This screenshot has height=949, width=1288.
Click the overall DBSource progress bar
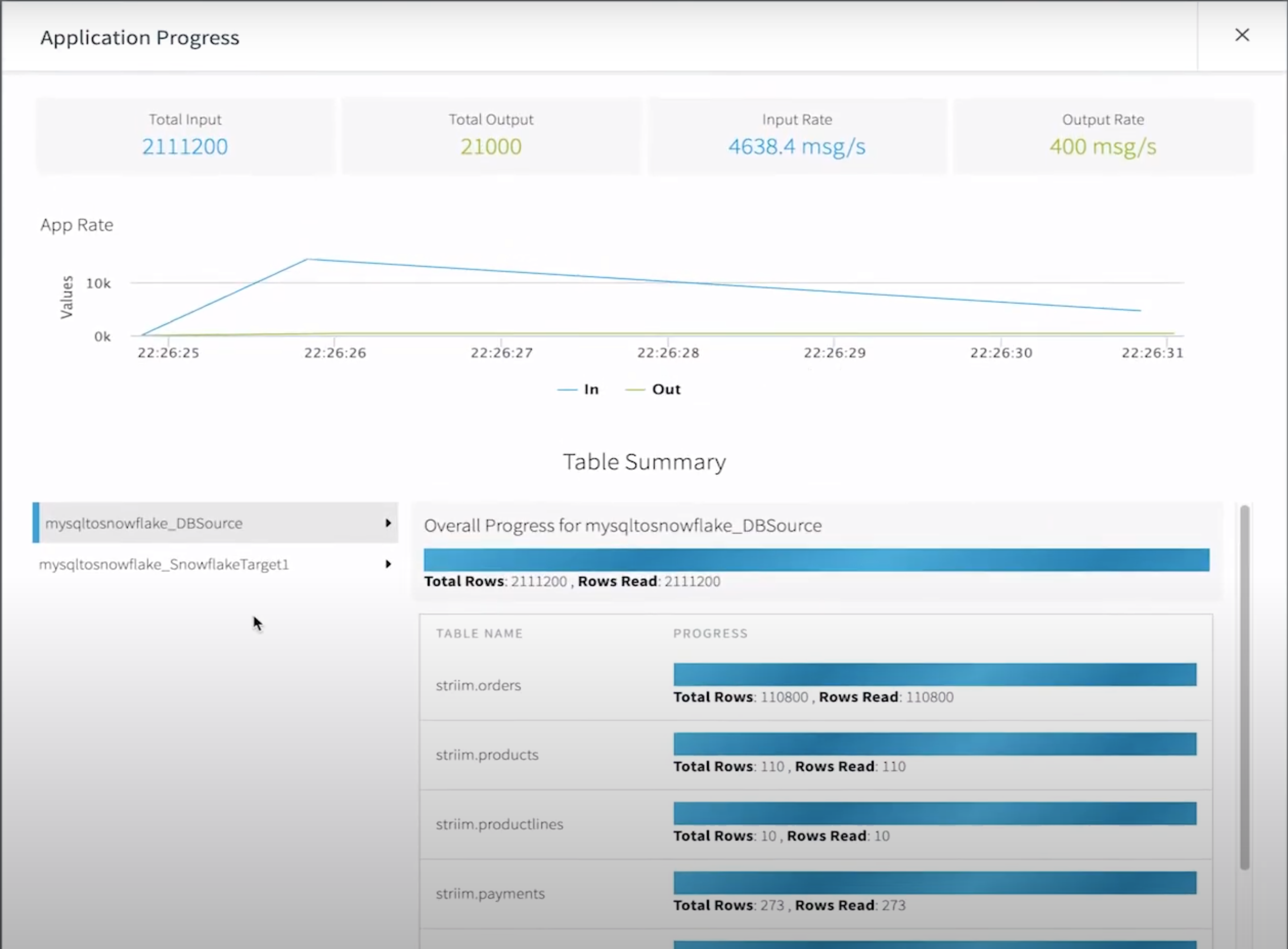[x=816, y=559]
